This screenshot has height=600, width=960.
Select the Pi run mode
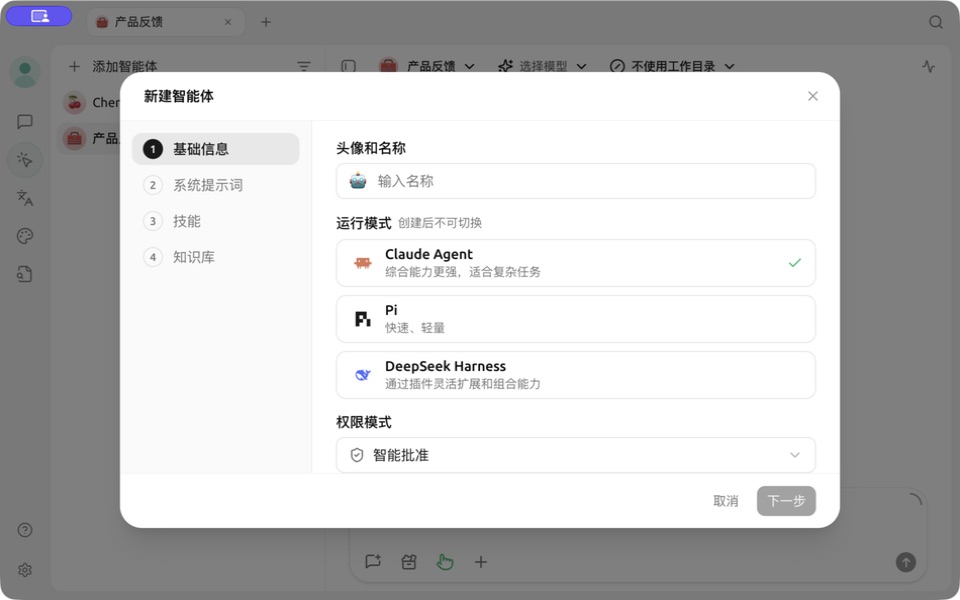coord(576,319)
